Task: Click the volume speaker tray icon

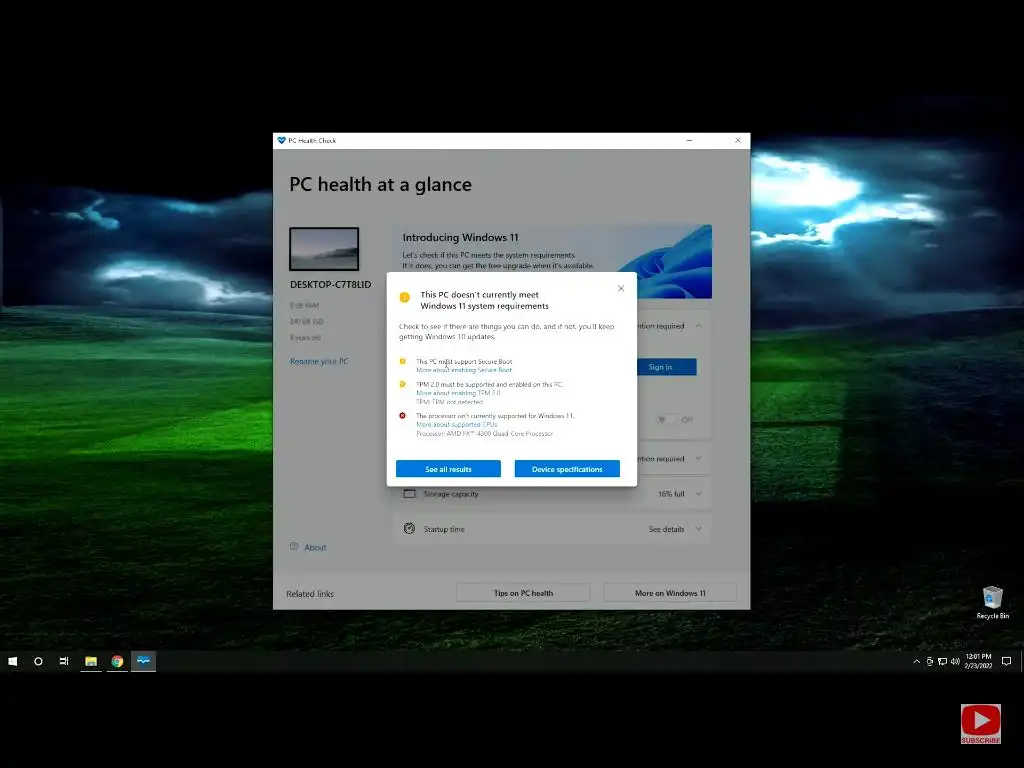Action: pos(955,662)
